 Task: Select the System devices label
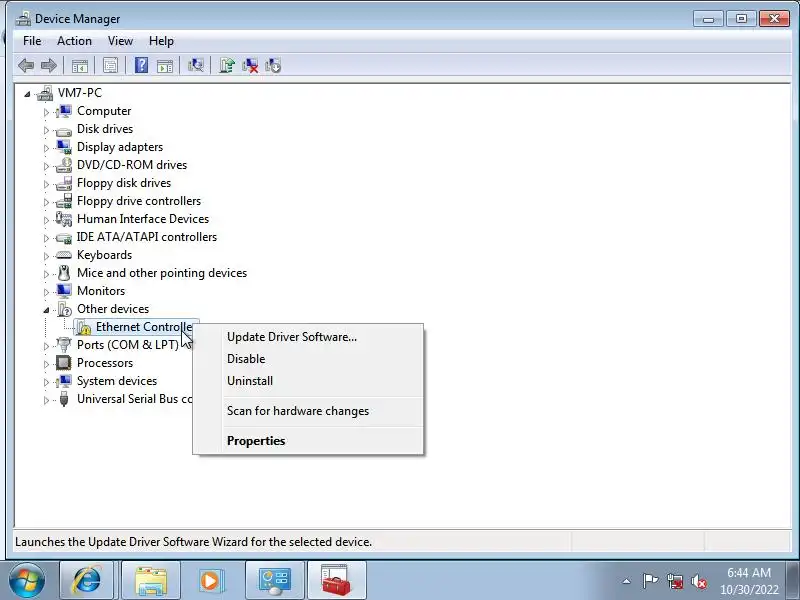(117, 381)
